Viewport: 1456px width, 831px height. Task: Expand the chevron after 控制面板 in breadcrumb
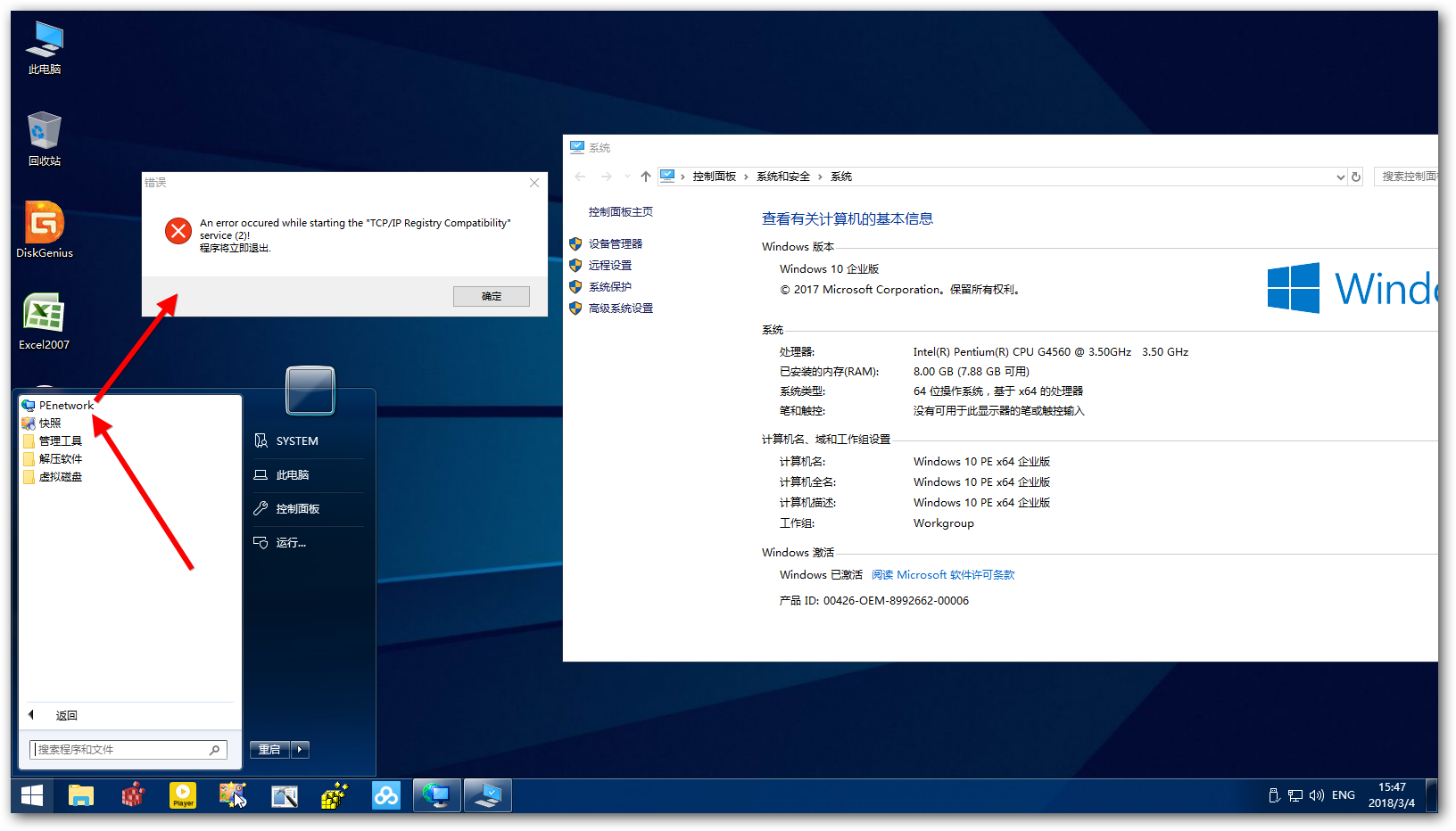(747, 177)
